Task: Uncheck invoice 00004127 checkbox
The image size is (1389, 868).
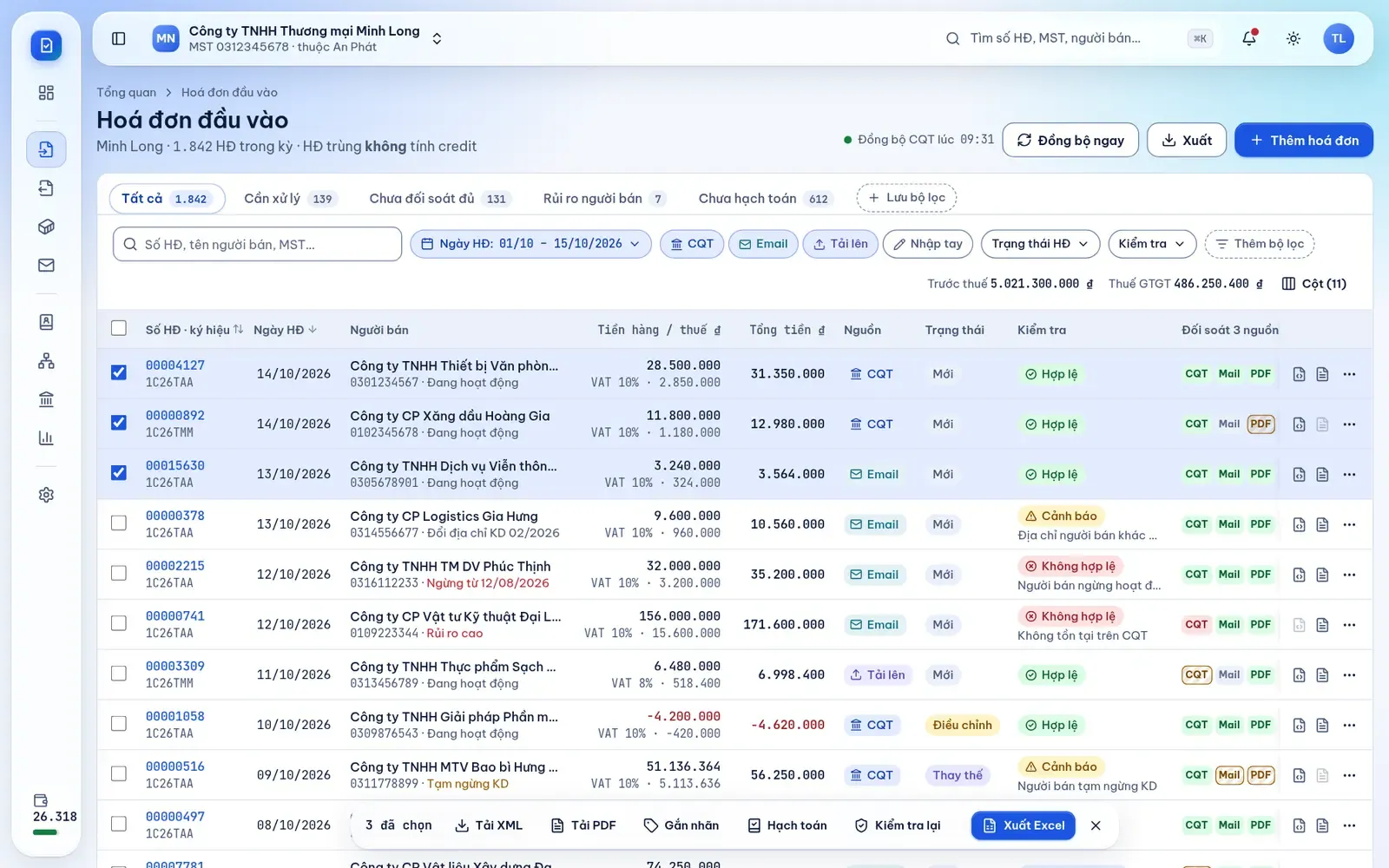Action: [119, 373]
